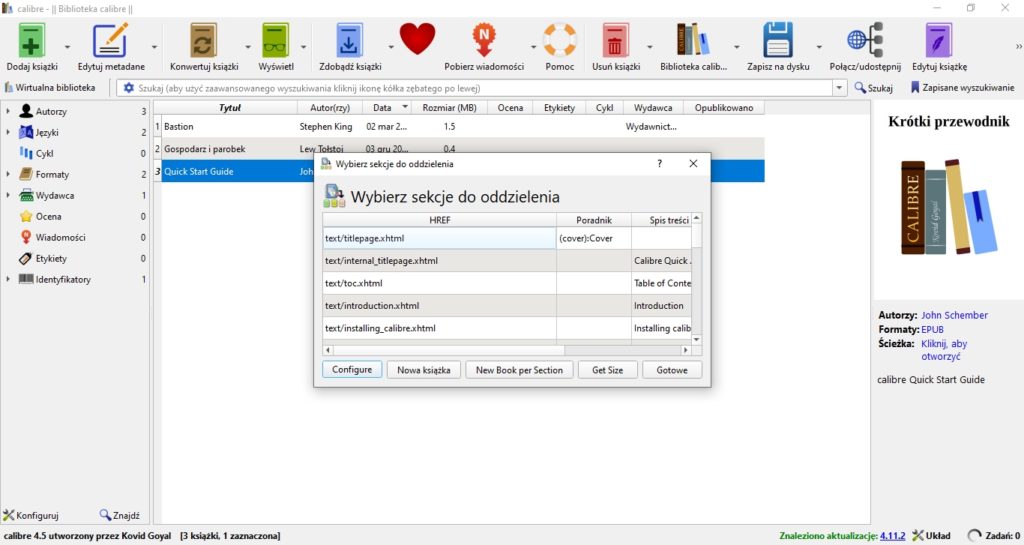Viewport: 1024px width, 545px height.
Task: Open update link 4.11.2
Action: tap(892, 536)
